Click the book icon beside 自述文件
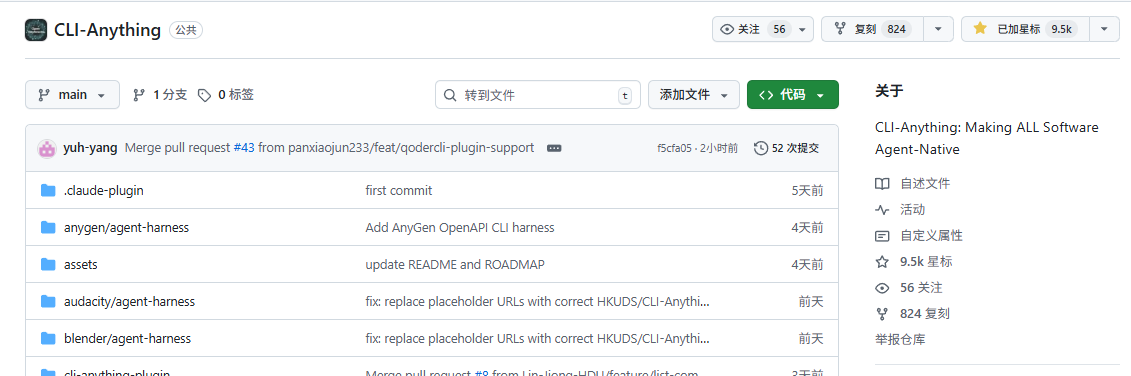Image resolution: width=1131 pixels, height=376 pixels. tap(881, 184)
